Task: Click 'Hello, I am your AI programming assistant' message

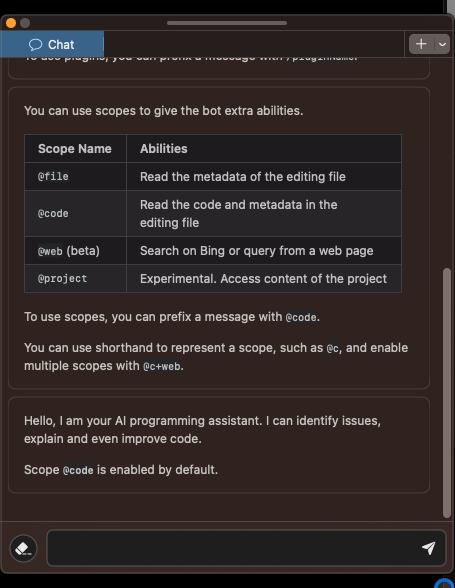Action: point(203,430)
